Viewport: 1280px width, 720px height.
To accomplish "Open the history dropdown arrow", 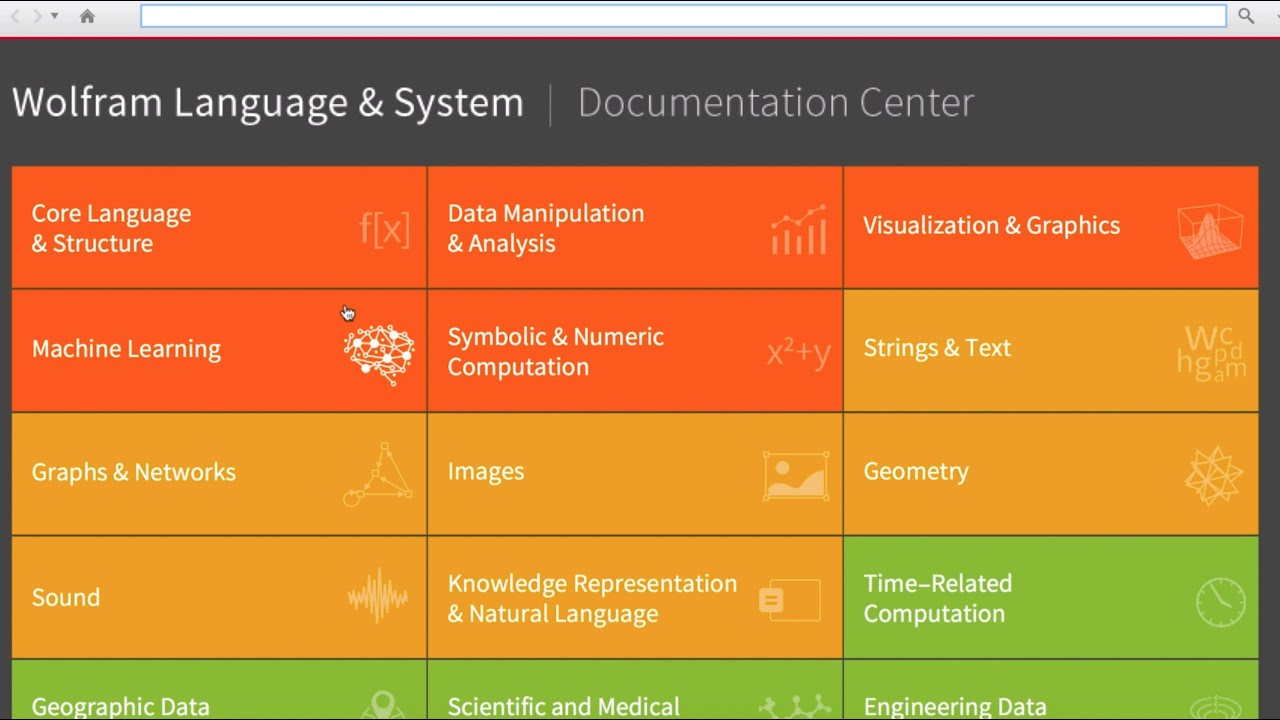I will (x=55, y=16).
